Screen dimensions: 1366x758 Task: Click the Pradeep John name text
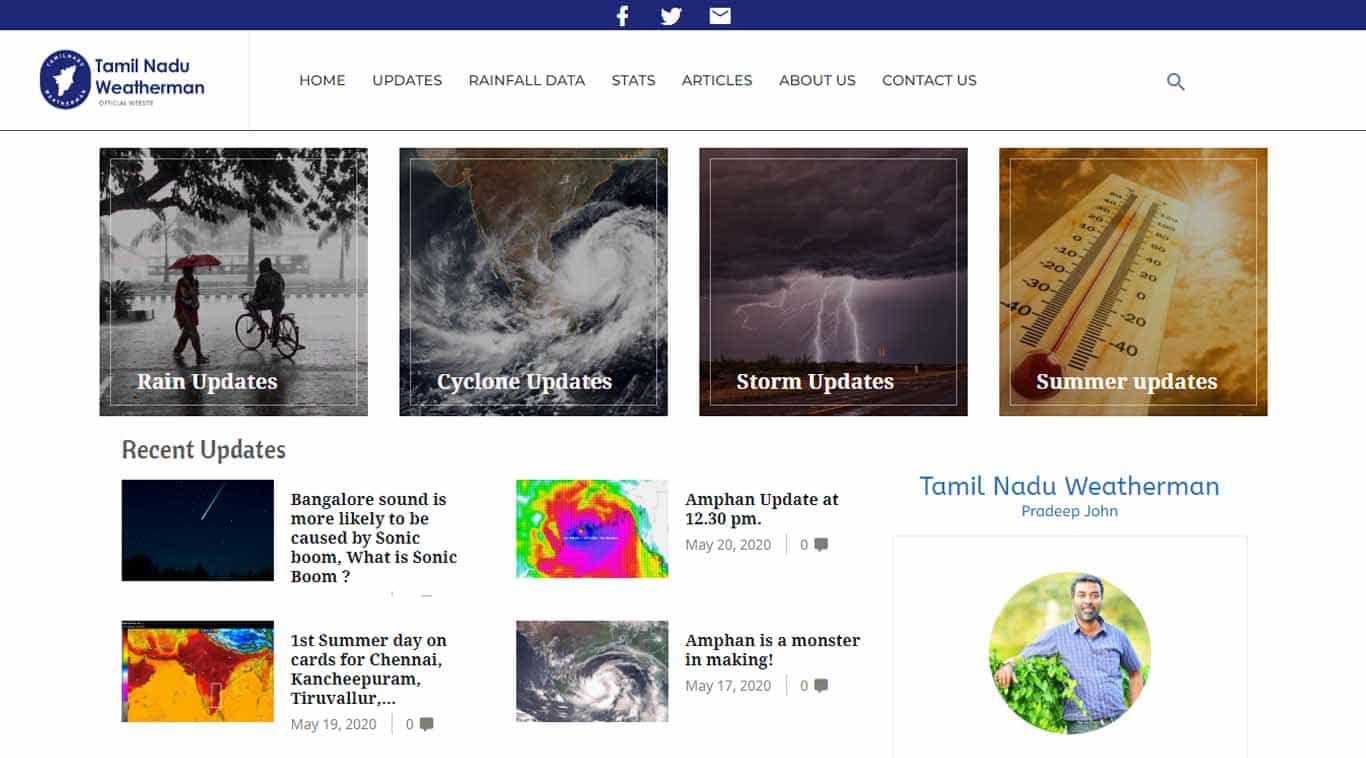(x=1069, y=511)
